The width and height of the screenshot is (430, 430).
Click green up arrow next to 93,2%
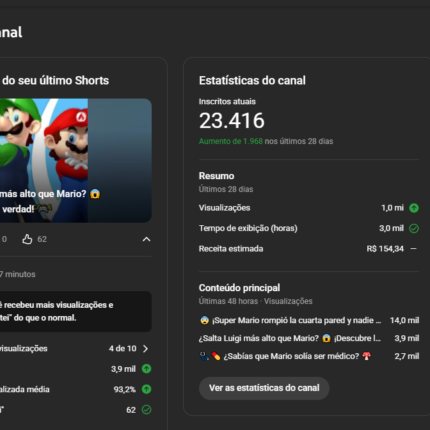146,389
